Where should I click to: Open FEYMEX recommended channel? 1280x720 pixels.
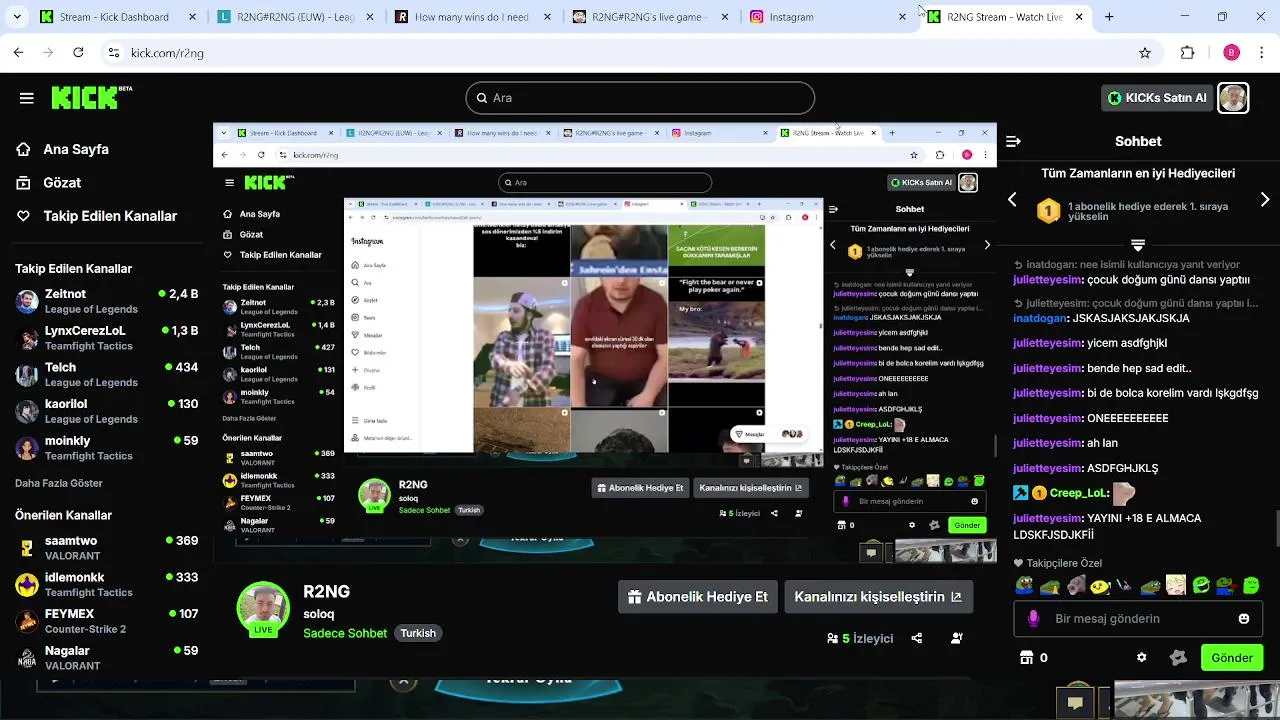(x=106, y=621)
